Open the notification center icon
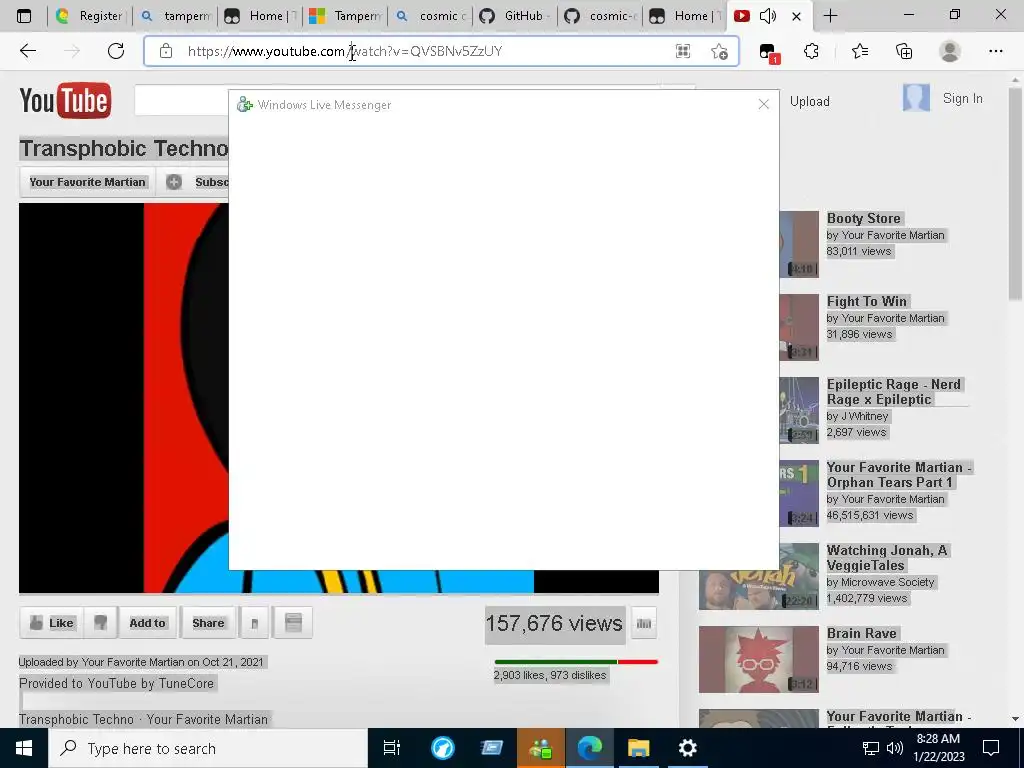This screenshot has width=1024, height=768. click(991, 748)
